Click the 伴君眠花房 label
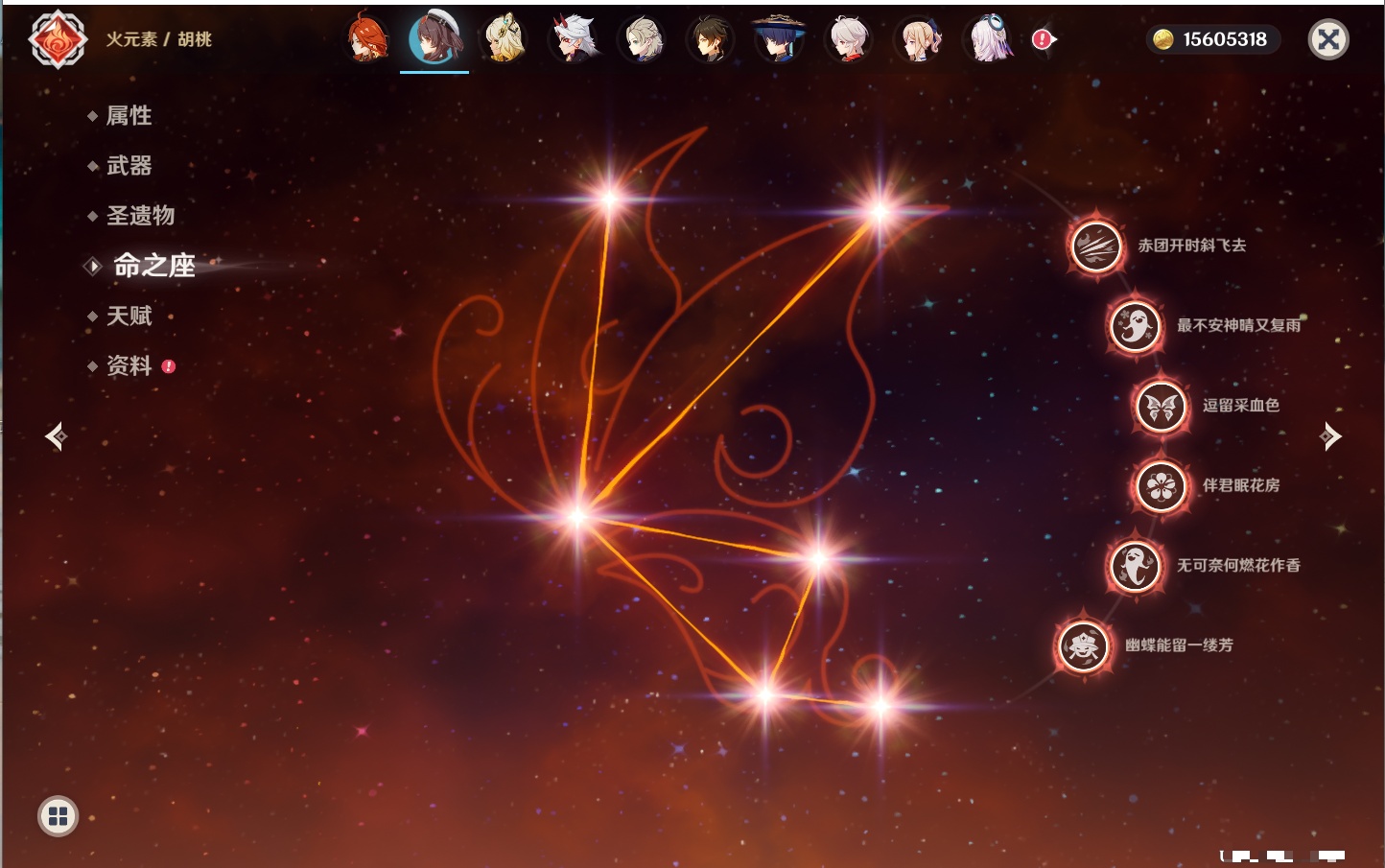 (x=1241, y=485)
